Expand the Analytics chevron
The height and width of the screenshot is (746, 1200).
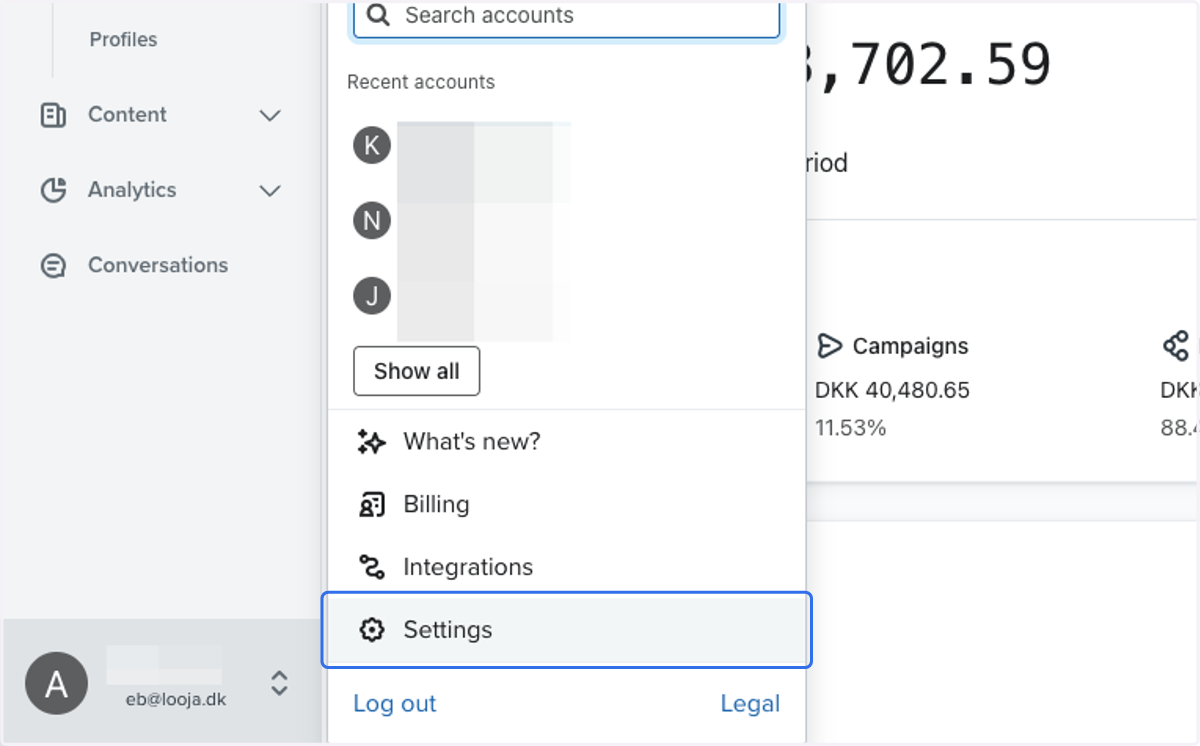click(270, 190)
